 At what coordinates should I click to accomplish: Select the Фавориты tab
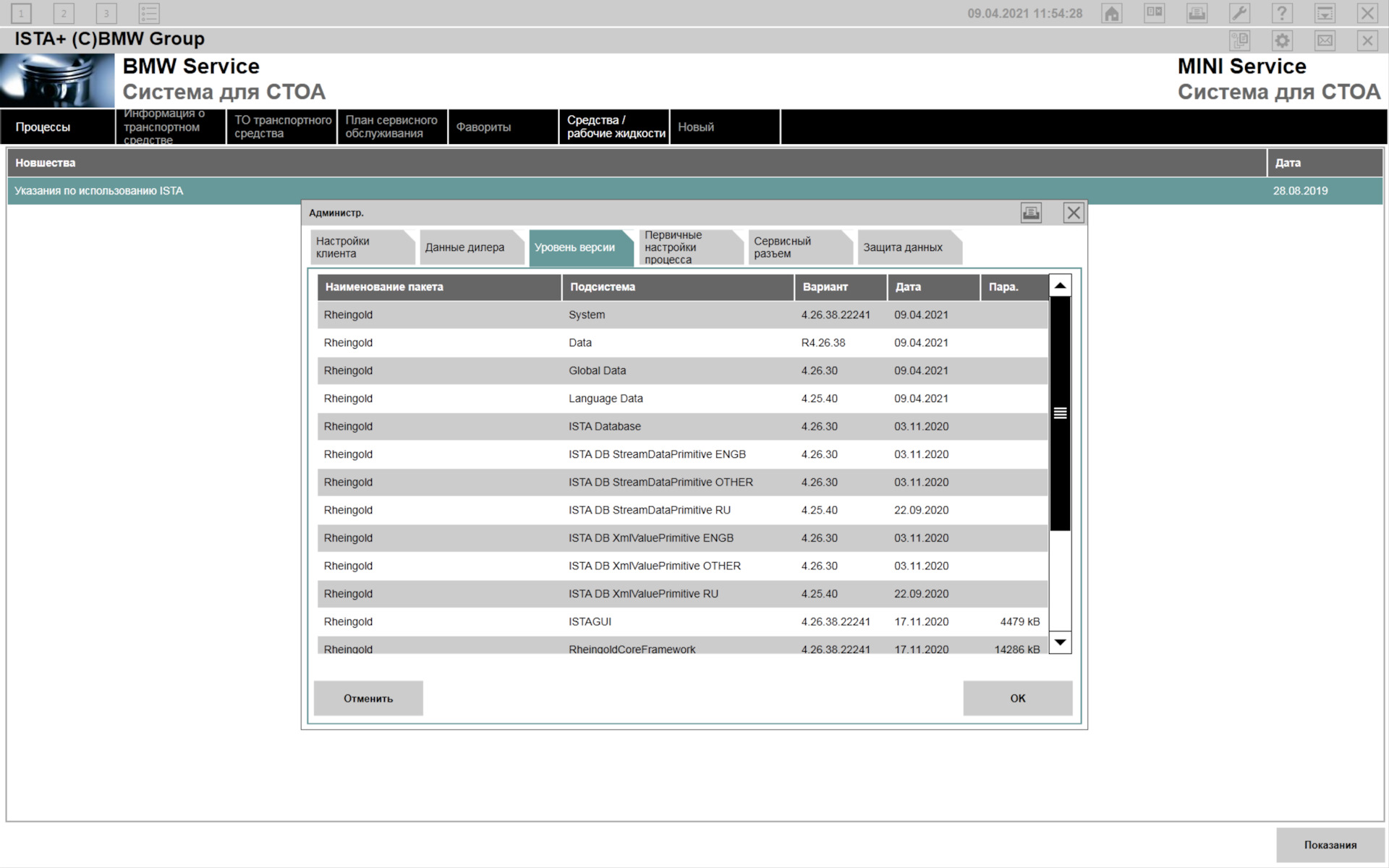(x=504, y=127)
